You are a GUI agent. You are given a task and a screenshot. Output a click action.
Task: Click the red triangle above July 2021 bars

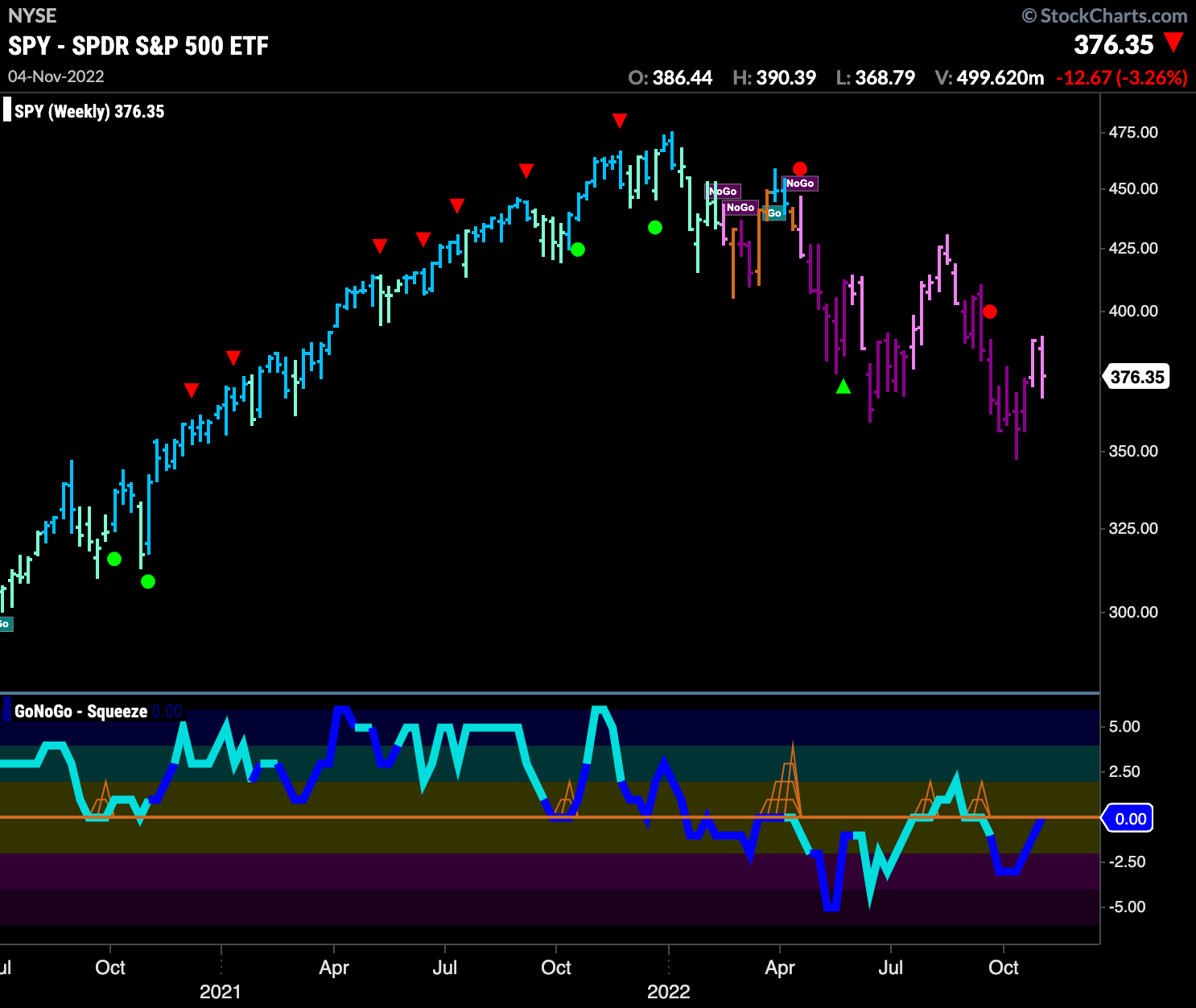[456, 205]
